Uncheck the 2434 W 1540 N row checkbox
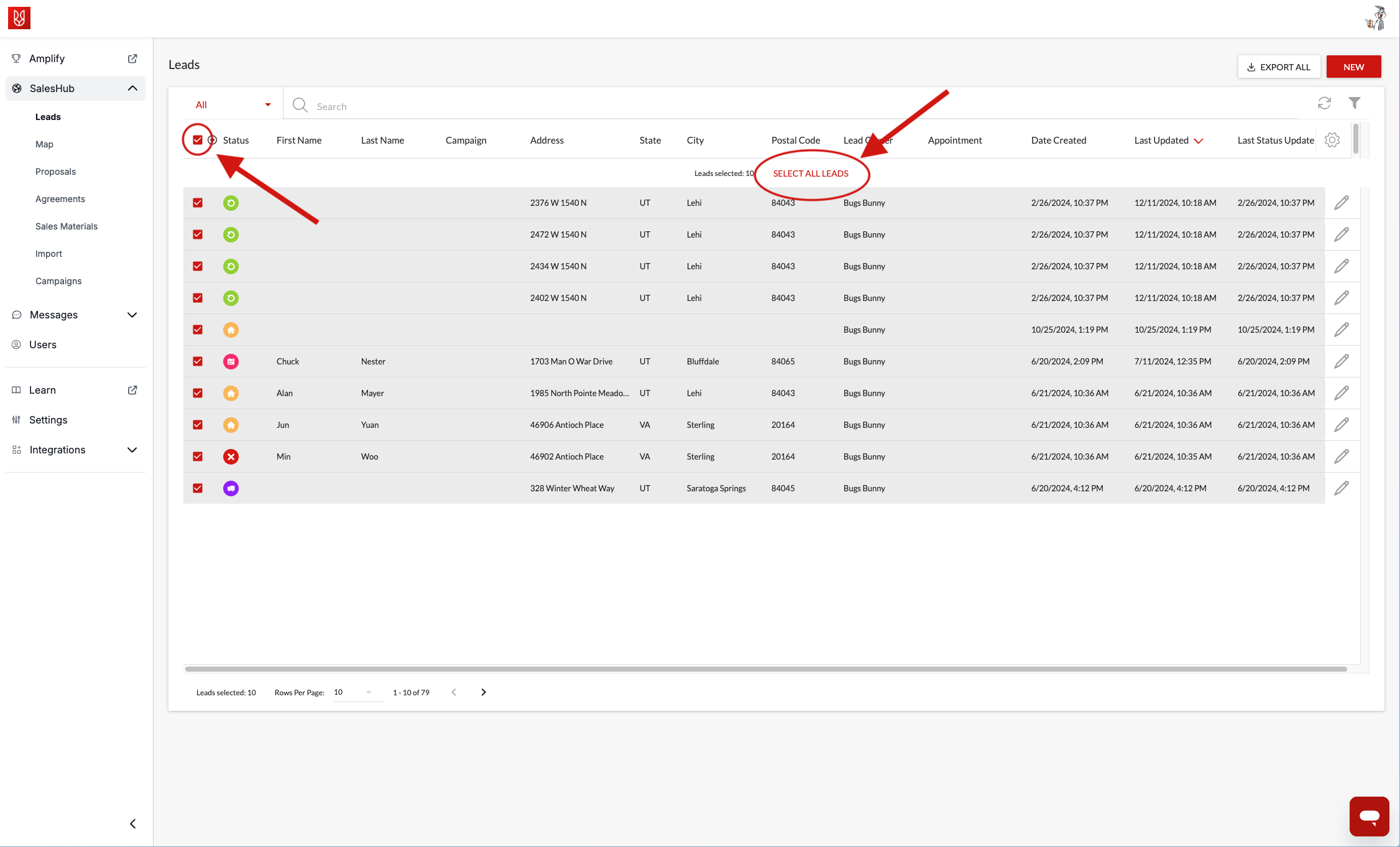 (198, 266)
